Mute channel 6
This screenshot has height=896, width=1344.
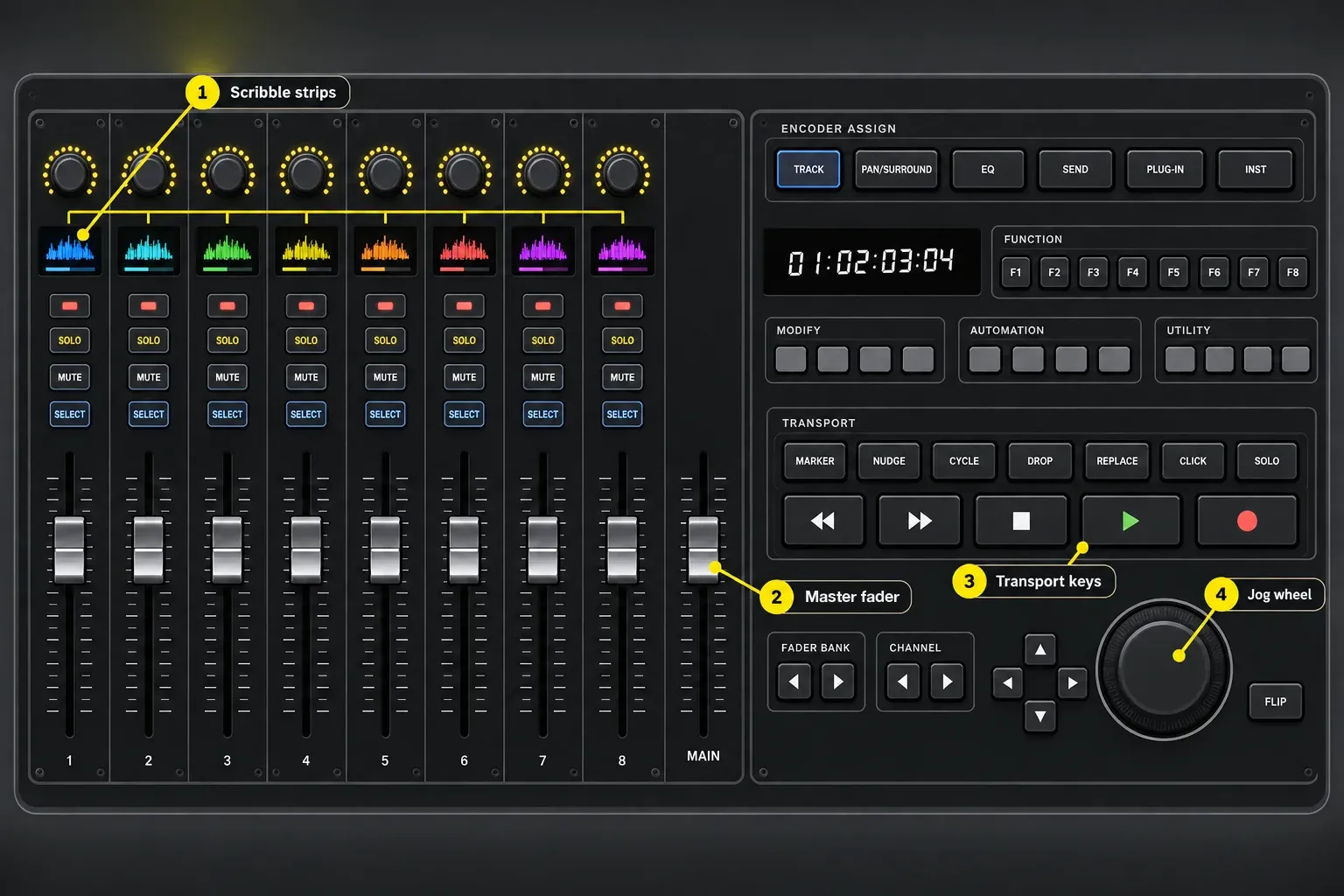tap(464, 377)
